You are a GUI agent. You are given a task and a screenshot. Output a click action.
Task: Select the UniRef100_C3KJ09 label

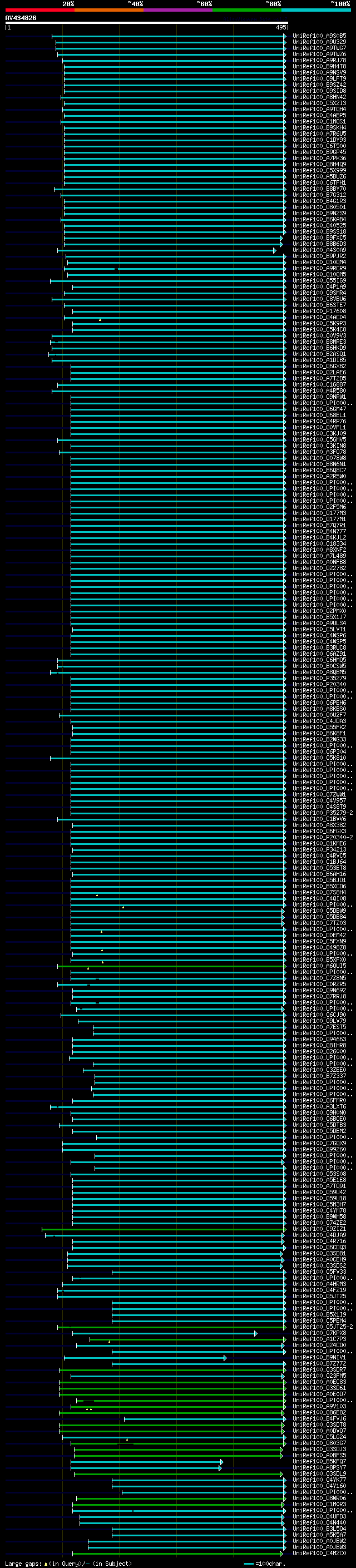(x=319, y=433)
